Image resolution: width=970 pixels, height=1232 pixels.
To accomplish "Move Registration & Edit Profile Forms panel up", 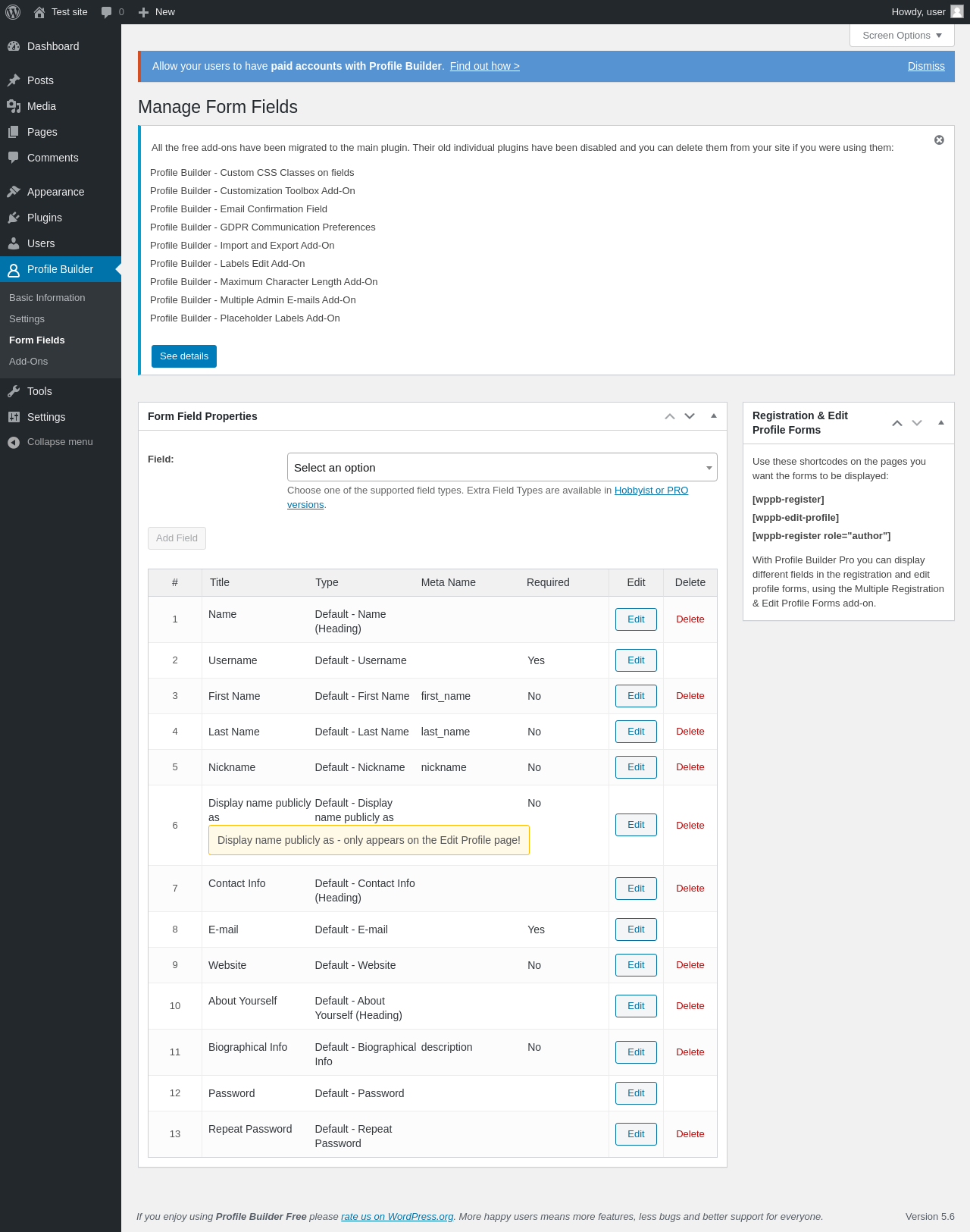I will [x=897, y=423].
